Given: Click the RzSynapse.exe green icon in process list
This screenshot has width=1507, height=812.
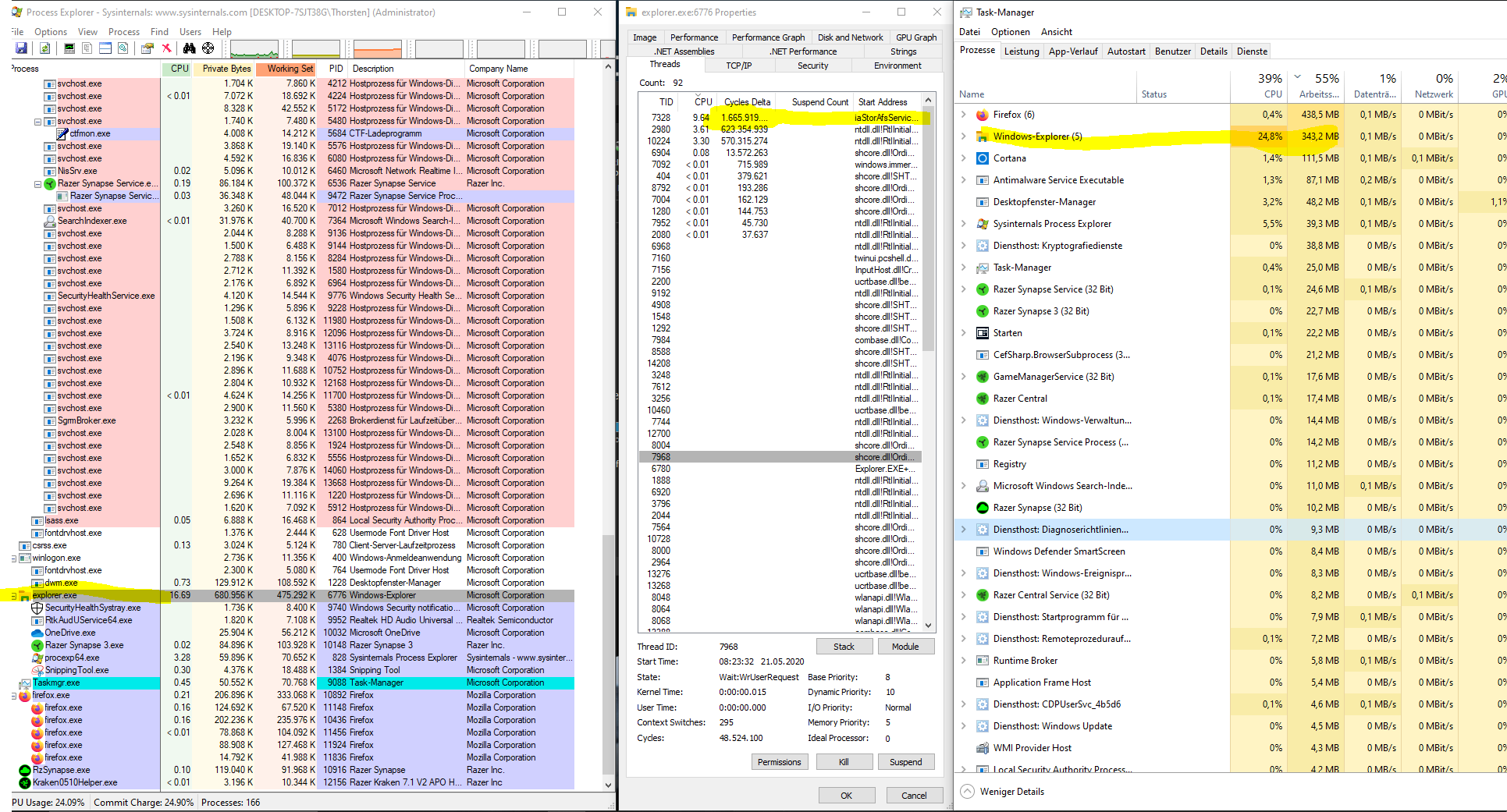Looking at the screenshot, I should 24,771.
